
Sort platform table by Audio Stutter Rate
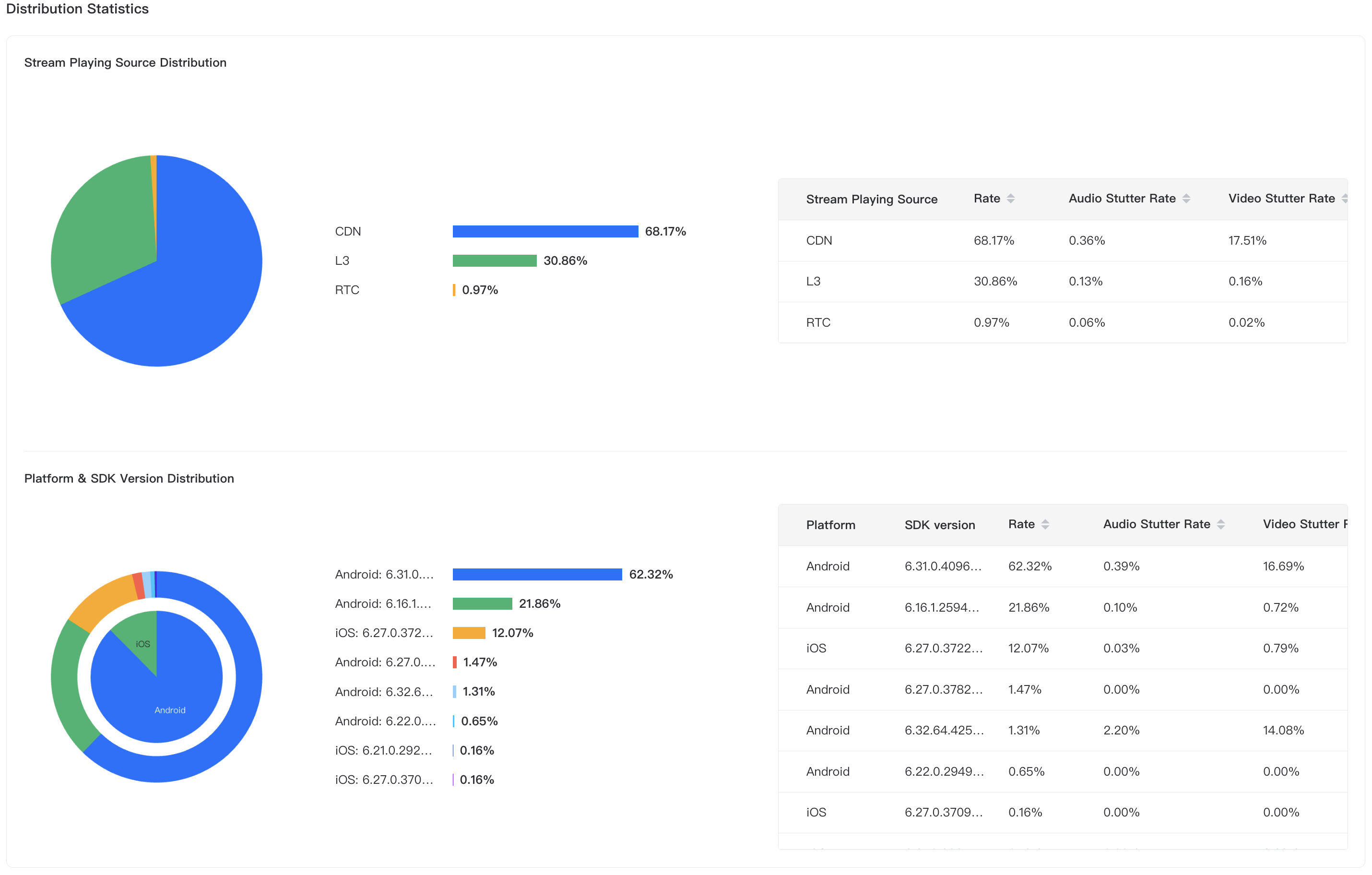pos(1220,524)
